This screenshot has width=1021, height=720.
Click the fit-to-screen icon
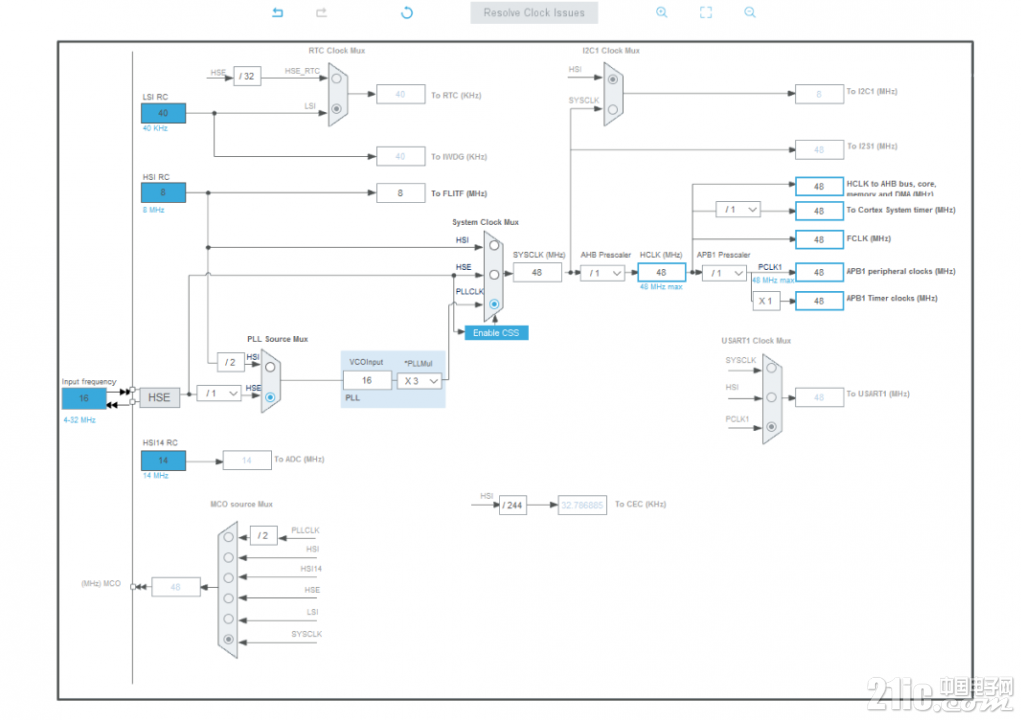pyautogui.click(x=706, y=12)
